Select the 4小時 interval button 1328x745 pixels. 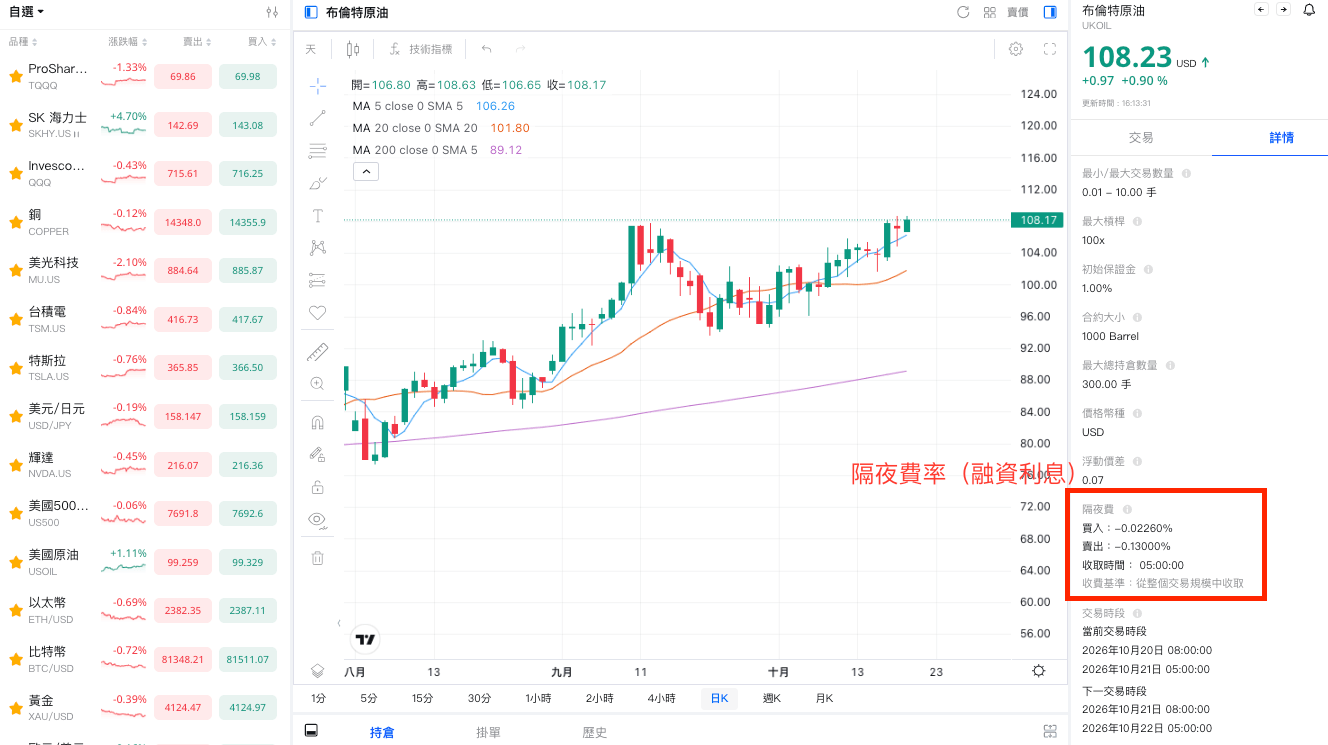662,698
